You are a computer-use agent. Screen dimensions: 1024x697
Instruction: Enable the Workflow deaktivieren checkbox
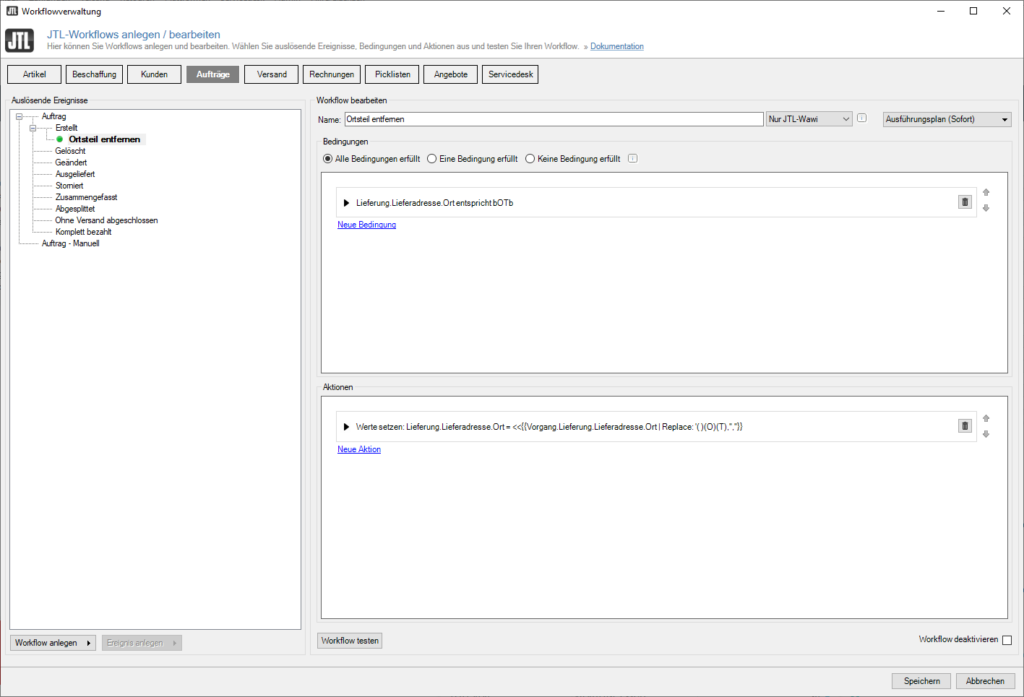coord(1009,641)
